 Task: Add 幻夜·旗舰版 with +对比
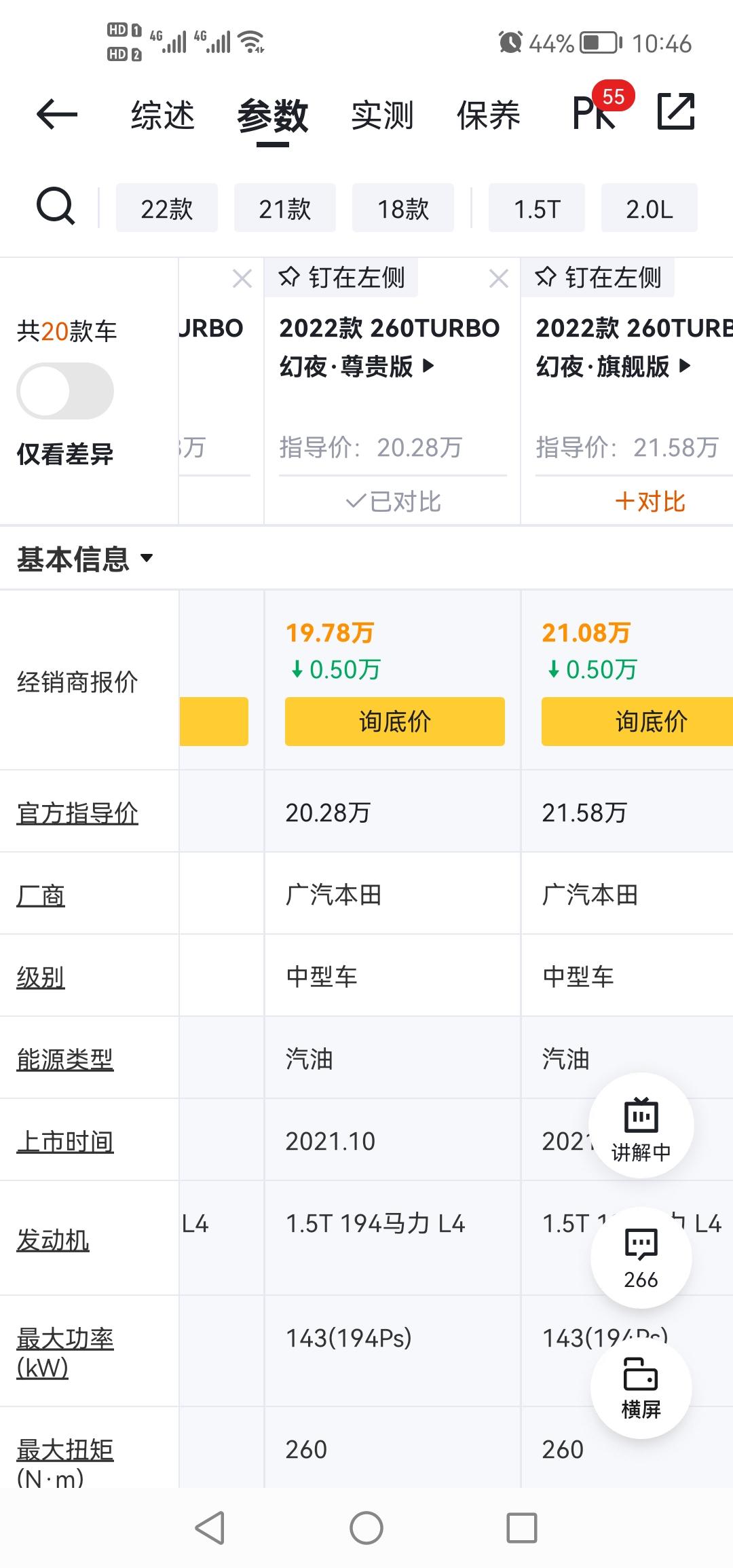point(650,502)
